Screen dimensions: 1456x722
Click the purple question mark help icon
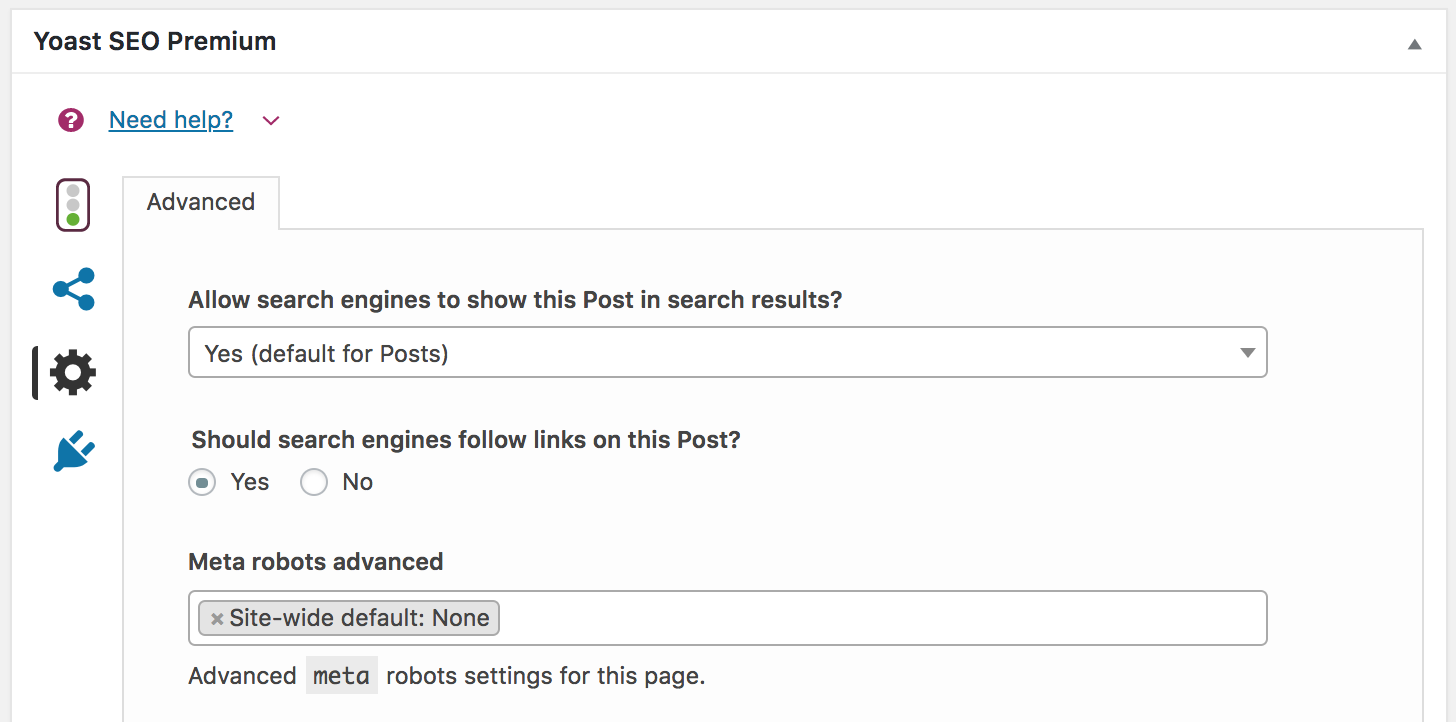(71, 121)
